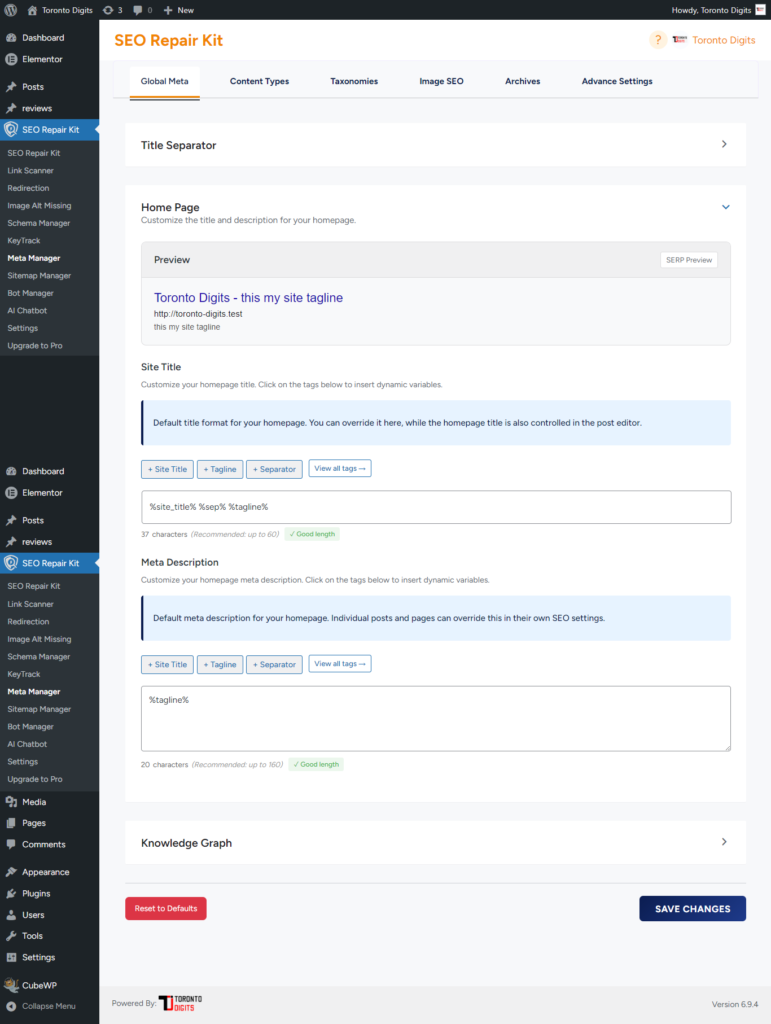Viewport: 771px width, 1024px height.
Task: Click the Toronto Digits logo in plugin header
Action: [680, 40]
